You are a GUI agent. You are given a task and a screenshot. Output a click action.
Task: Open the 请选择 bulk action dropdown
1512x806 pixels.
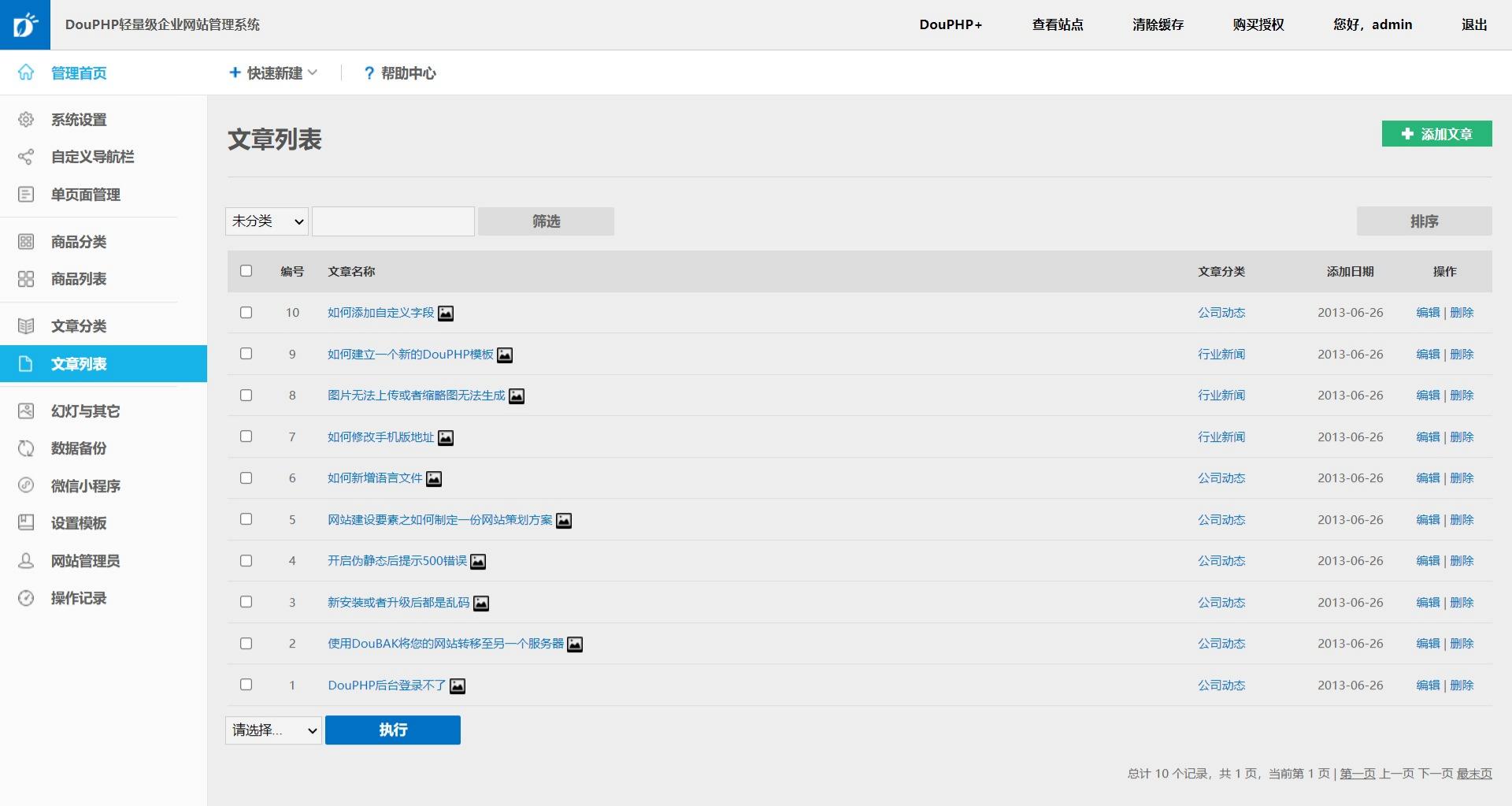tap(272, 730)
